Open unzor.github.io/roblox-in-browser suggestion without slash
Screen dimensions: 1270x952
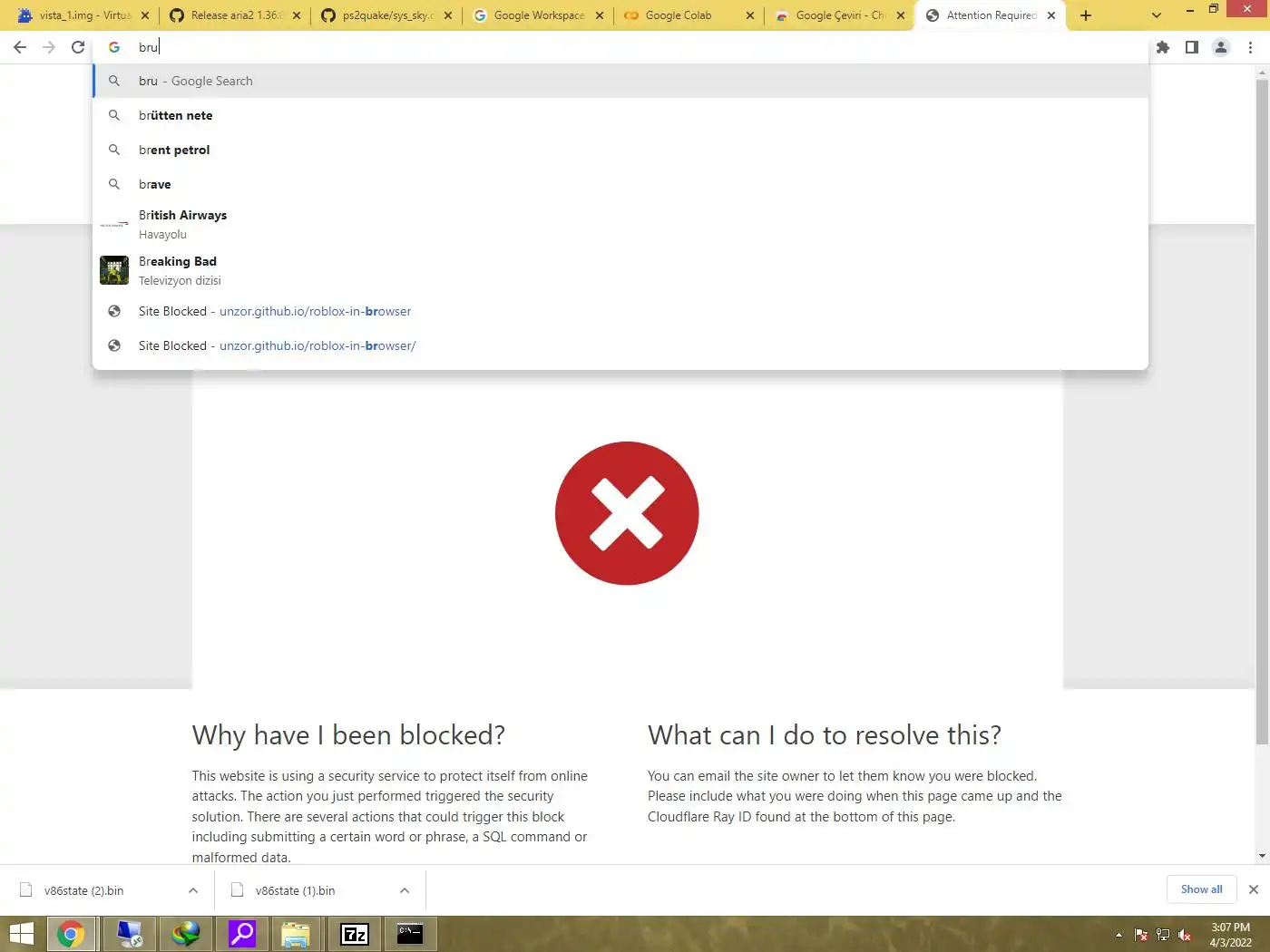click(x=620, y=311)
